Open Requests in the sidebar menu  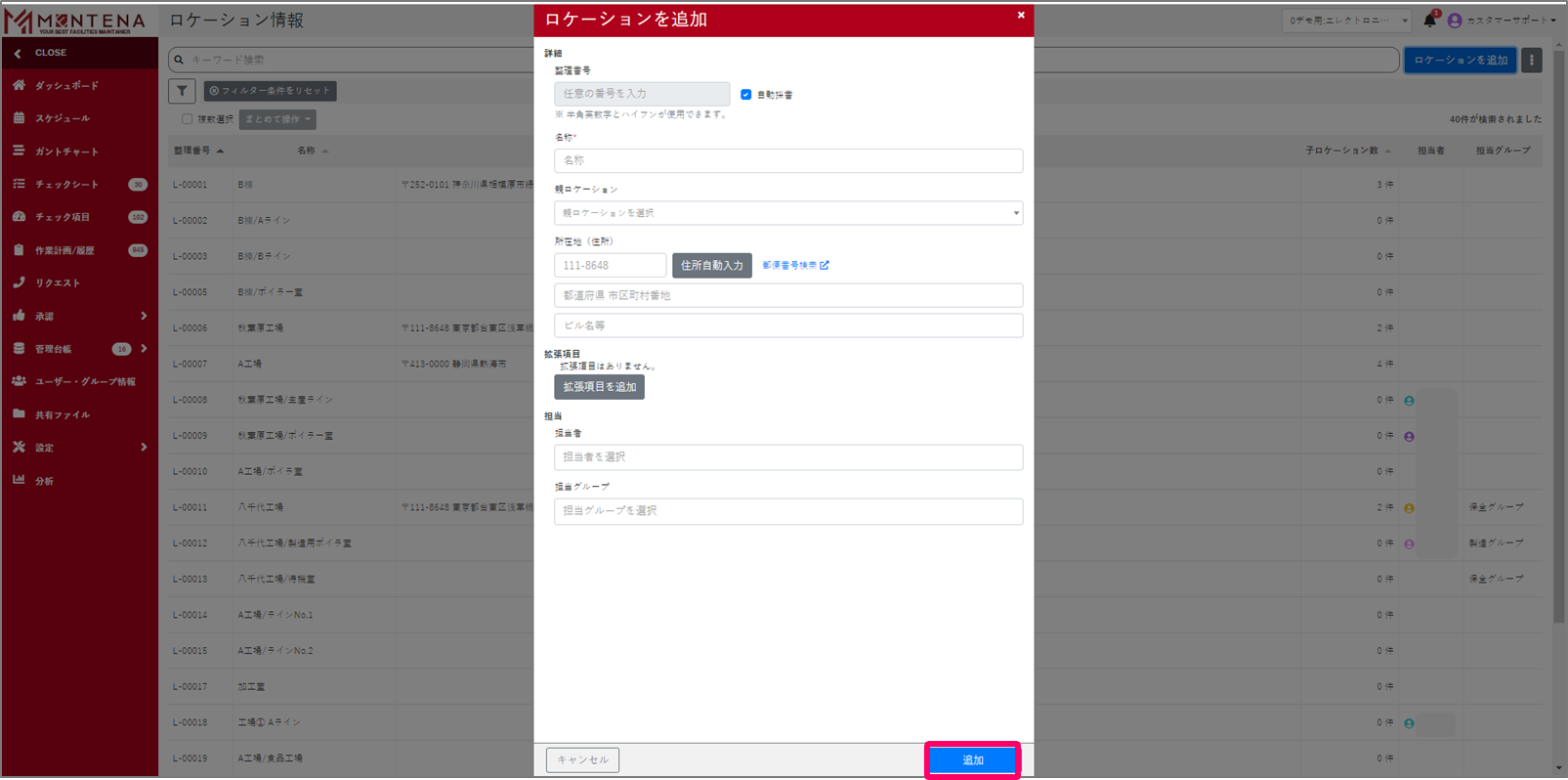pos(58,283)
